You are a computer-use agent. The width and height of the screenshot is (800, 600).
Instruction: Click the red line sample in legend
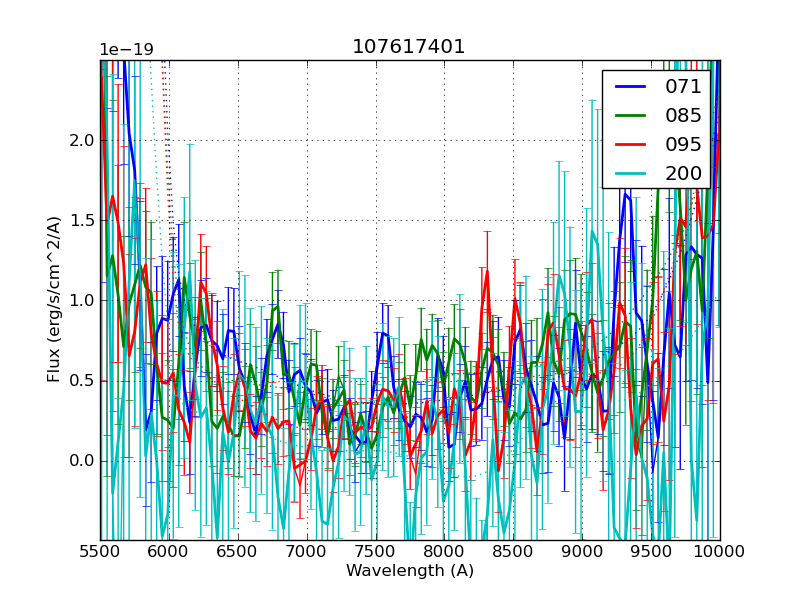point(631,145)
